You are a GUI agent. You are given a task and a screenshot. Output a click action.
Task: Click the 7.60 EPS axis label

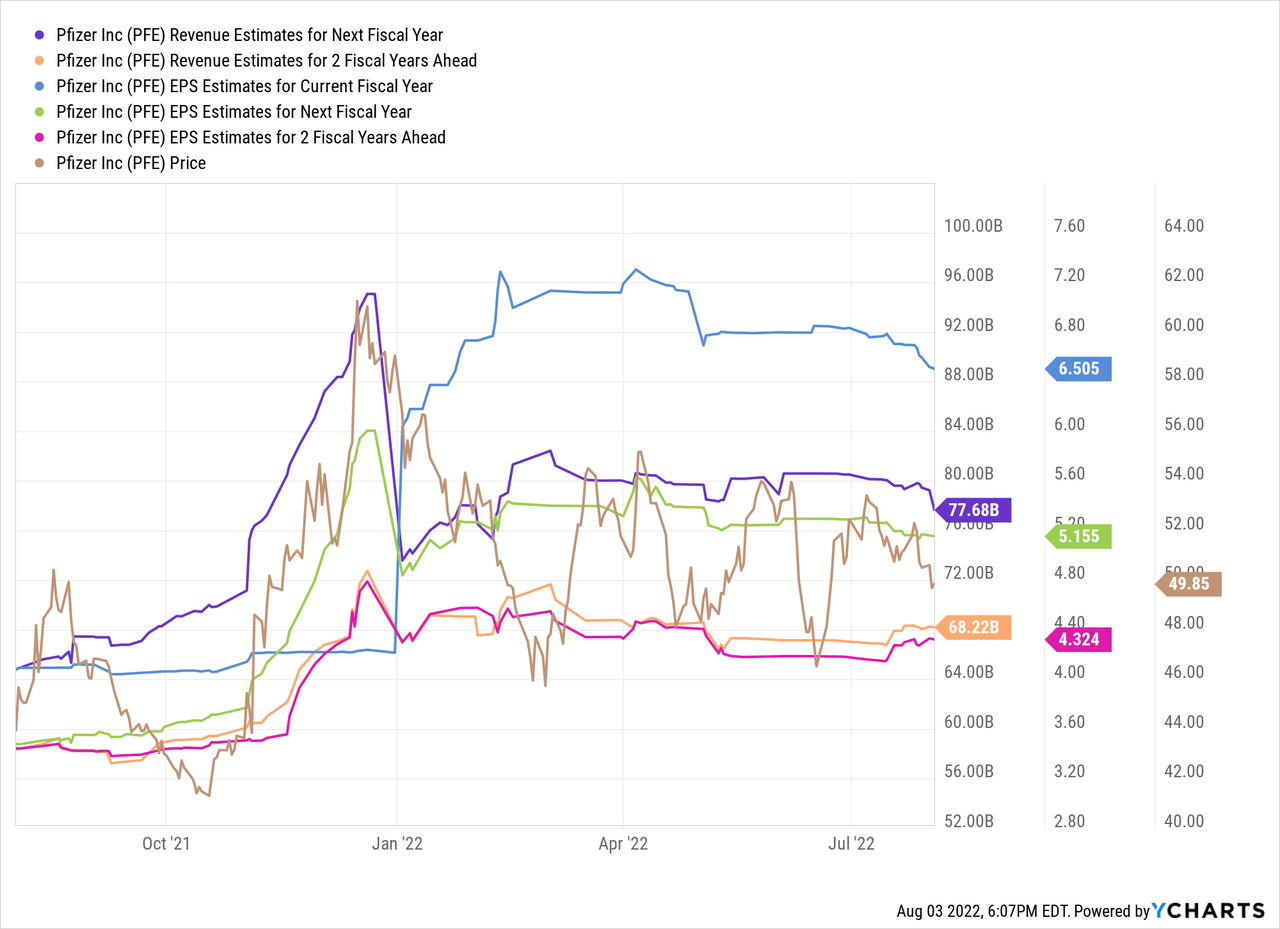click(1070, 226)
